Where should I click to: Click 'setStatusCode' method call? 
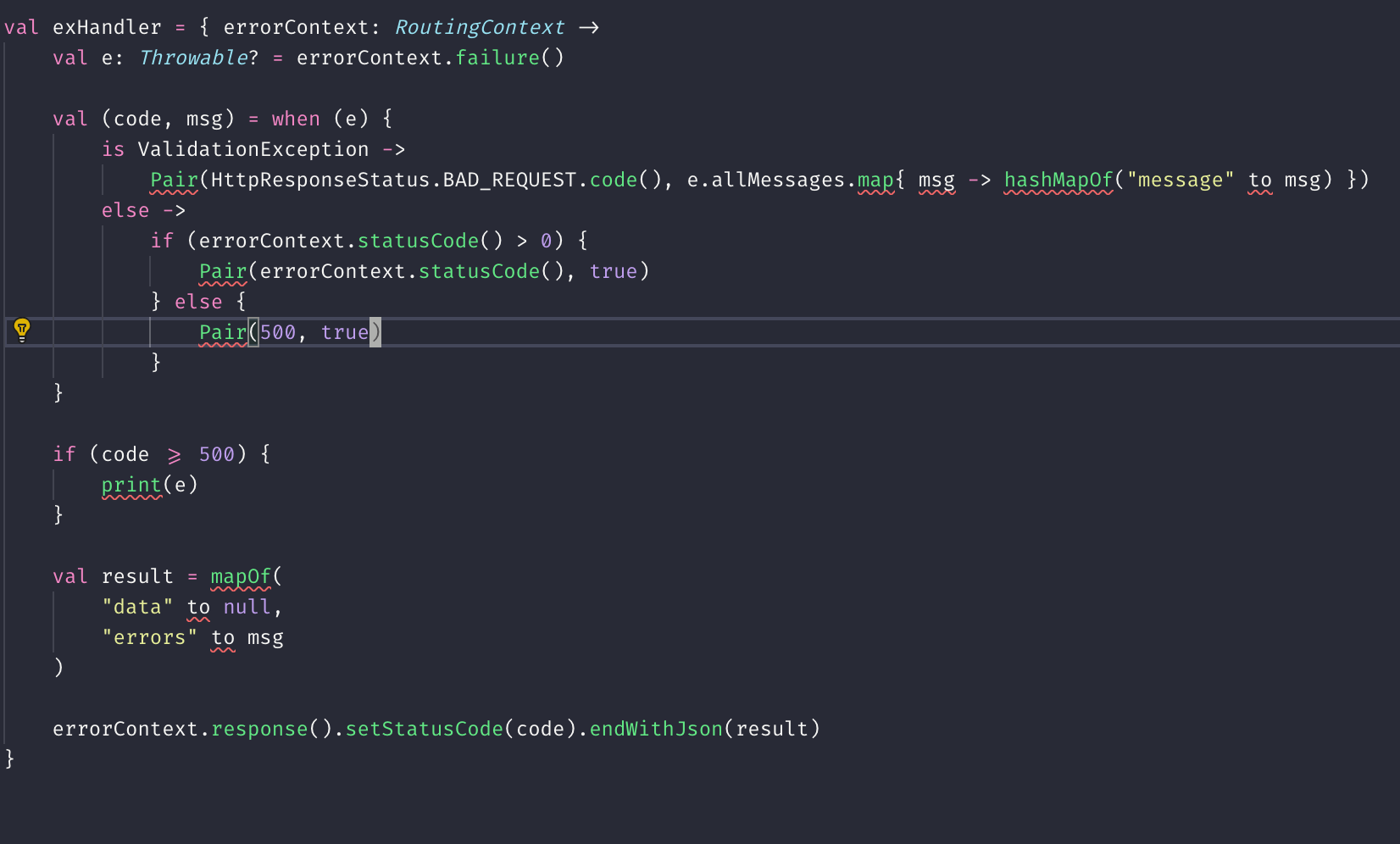click(x=424, y=729)
